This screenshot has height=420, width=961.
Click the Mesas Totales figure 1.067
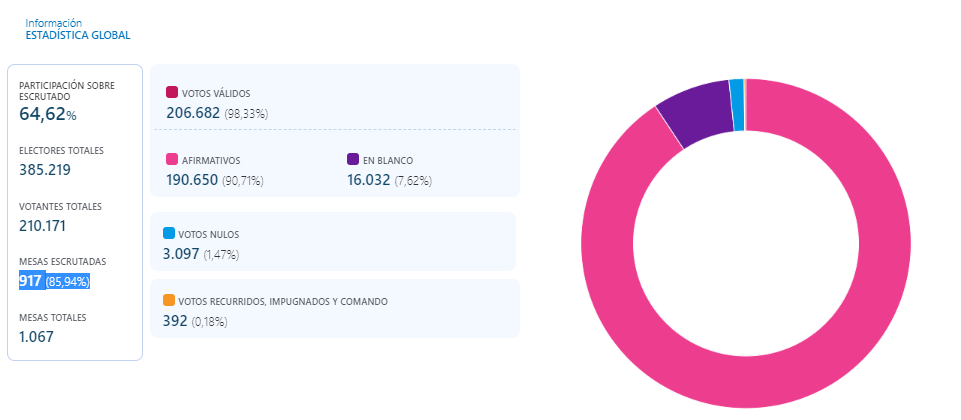[x=36, y=336]
